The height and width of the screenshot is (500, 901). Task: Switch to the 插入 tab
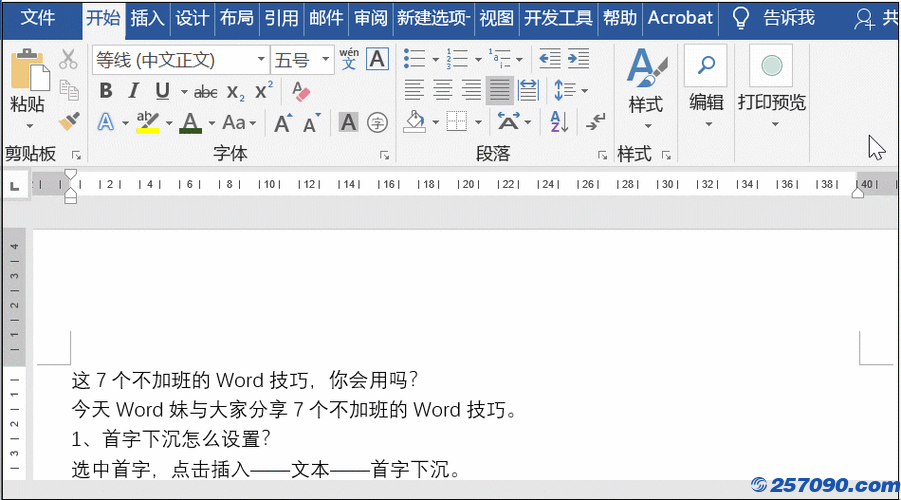(x=147, y=18)
